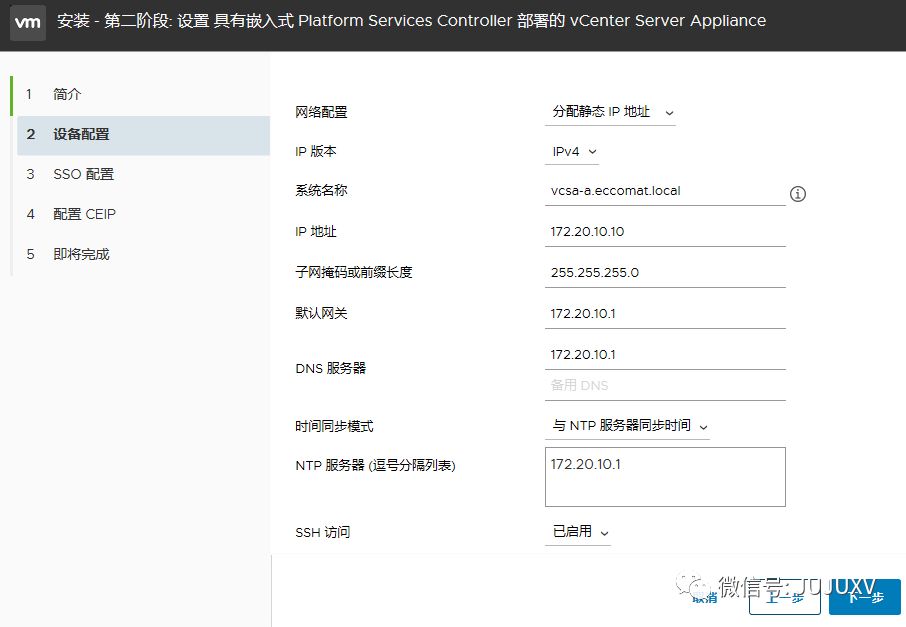Click the system name info icon
The height and width of the screenshot is (627, 906).
(797, 194)
